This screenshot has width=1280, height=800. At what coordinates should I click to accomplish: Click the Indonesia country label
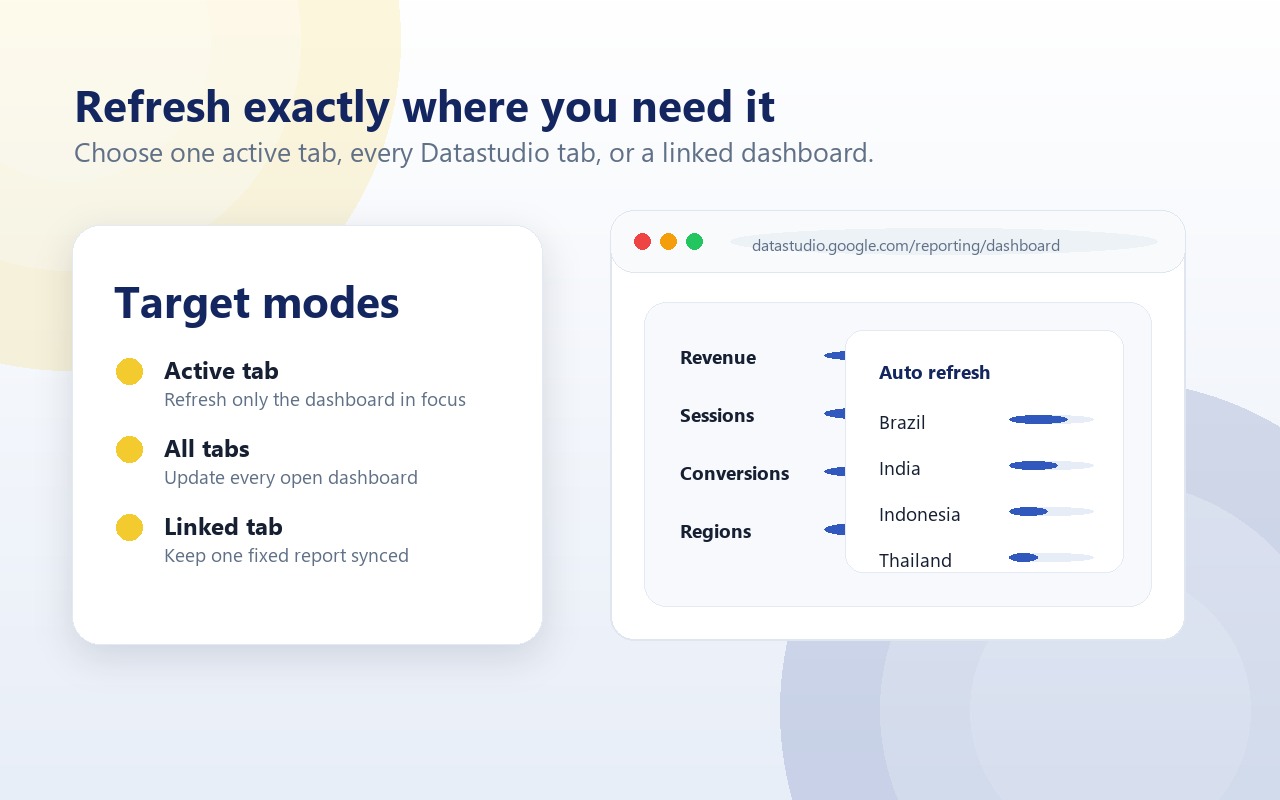click(919, 515)
